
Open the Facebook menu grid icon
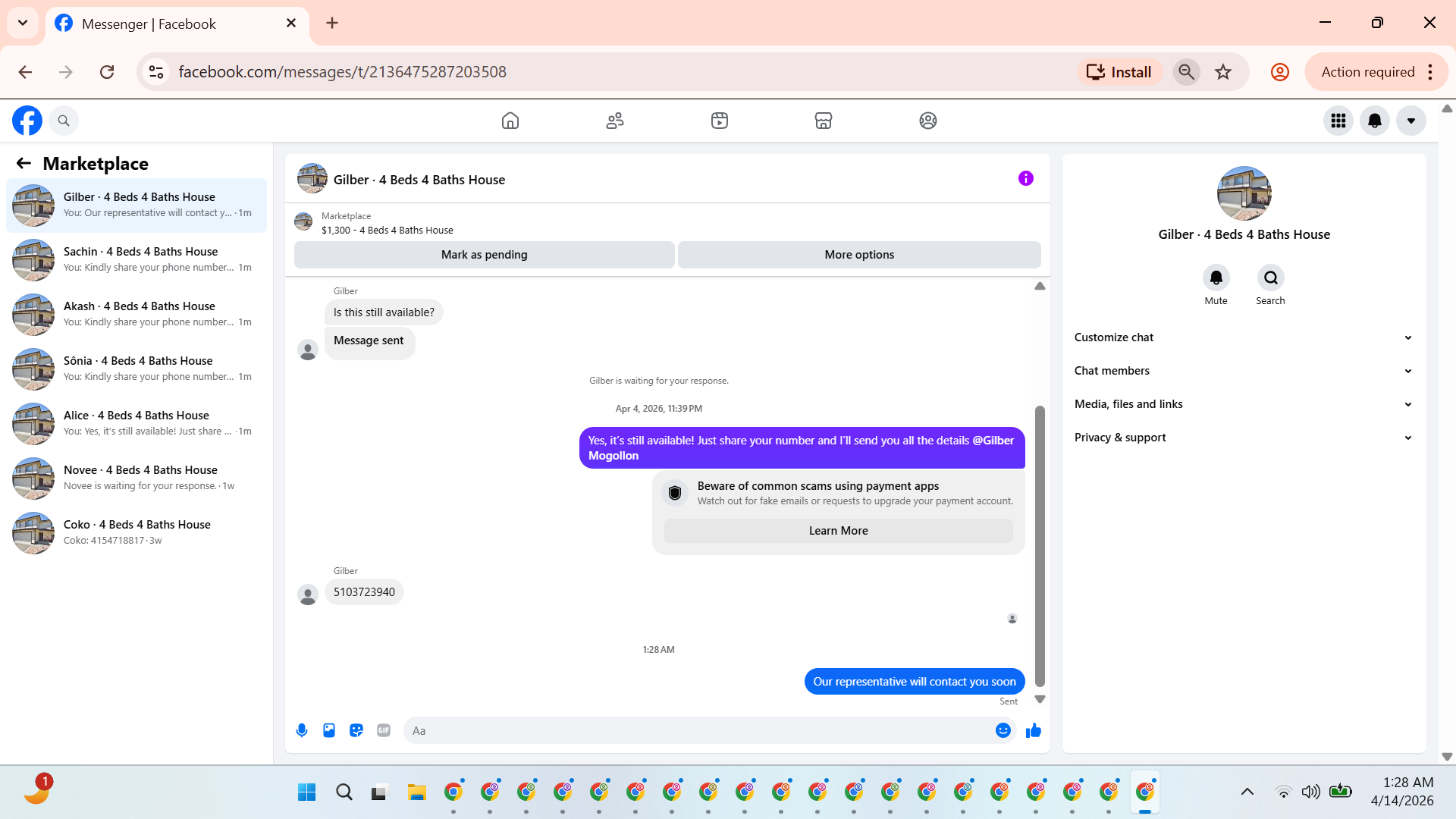coord(1338,121)
